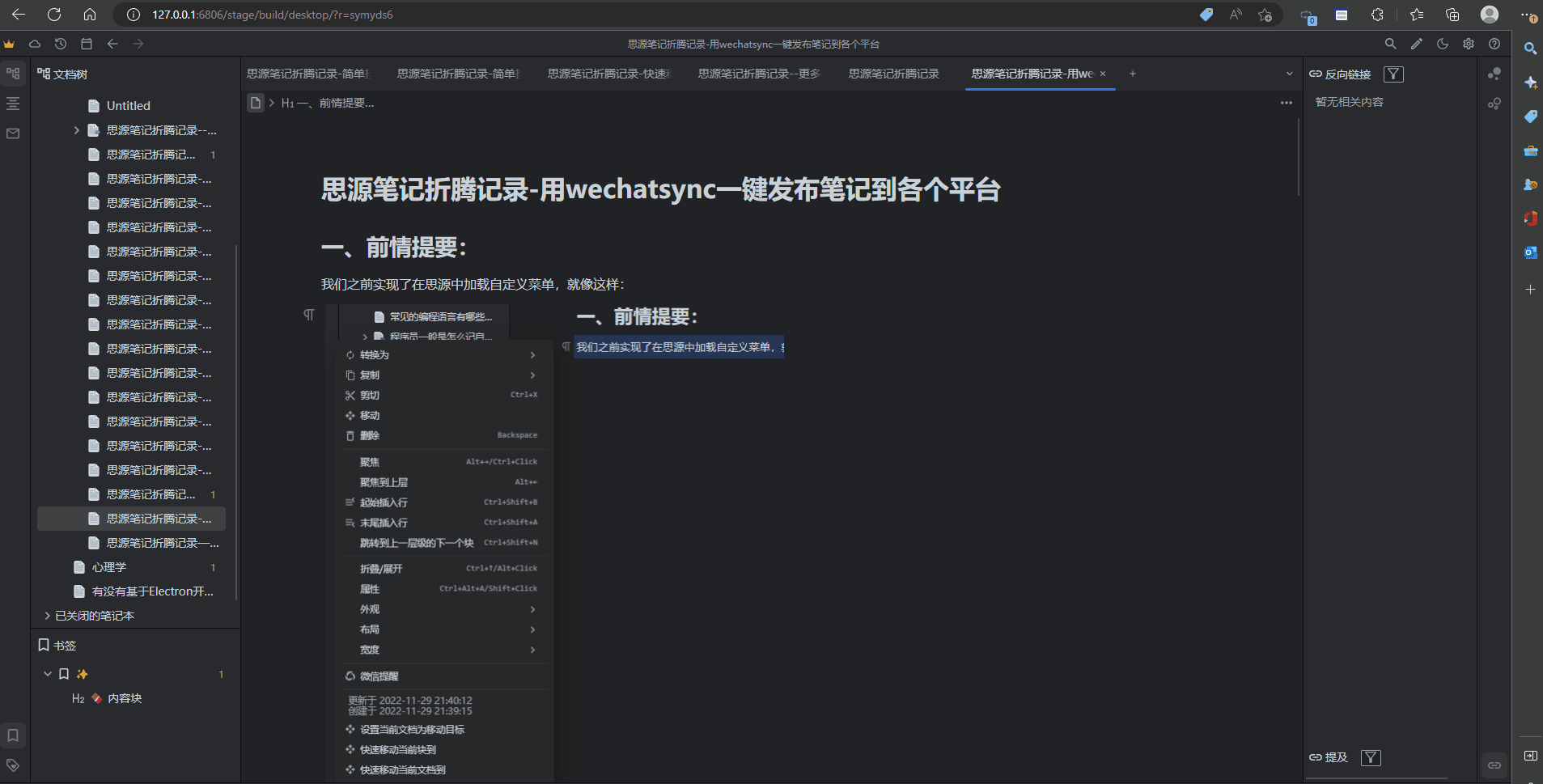This screenshot has width=1543, height=784.
Task: Click the cloud sync icon in the toolbar
Action: point(35,44)
